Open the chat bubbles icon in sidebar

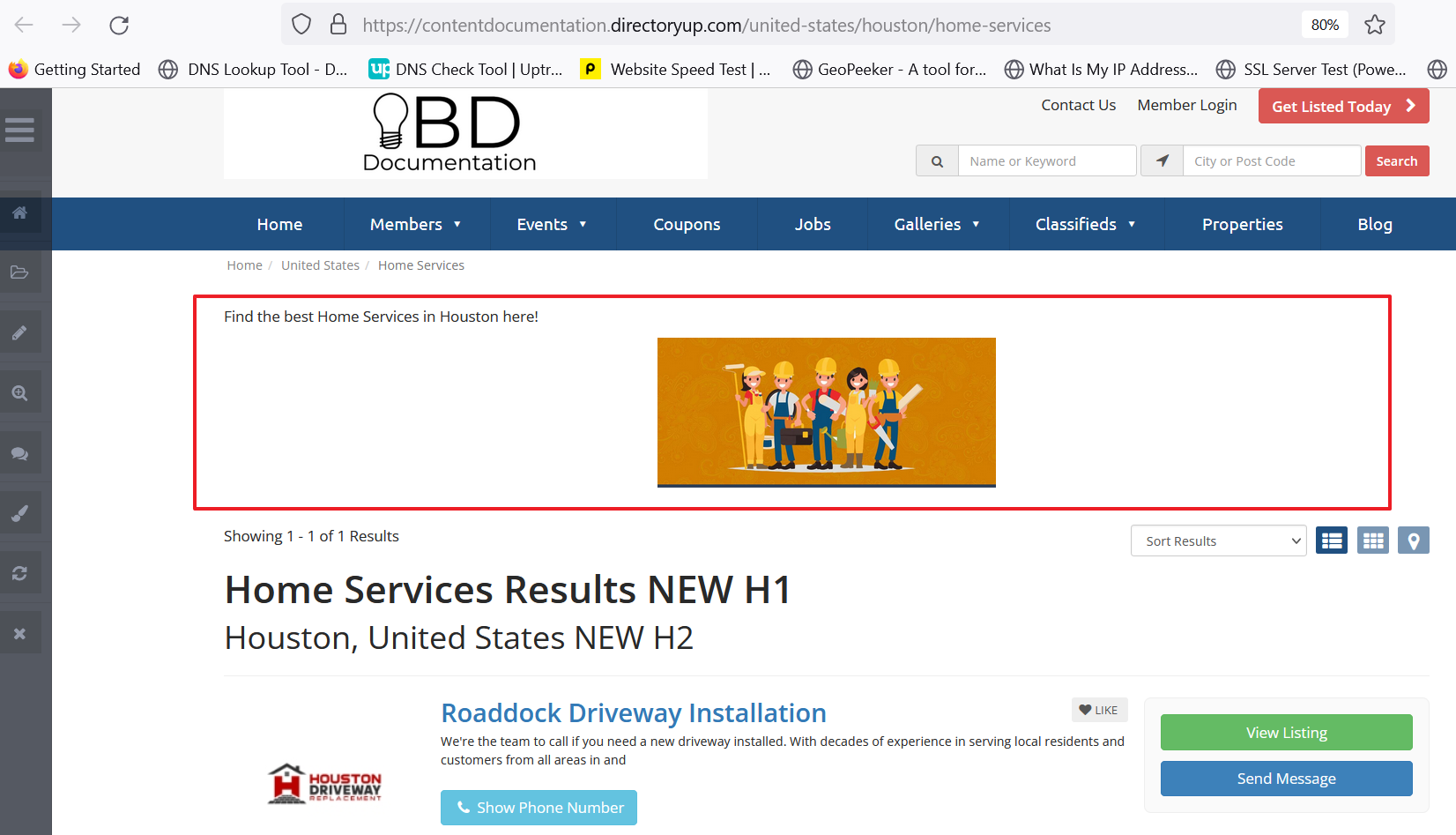(19, 453)
